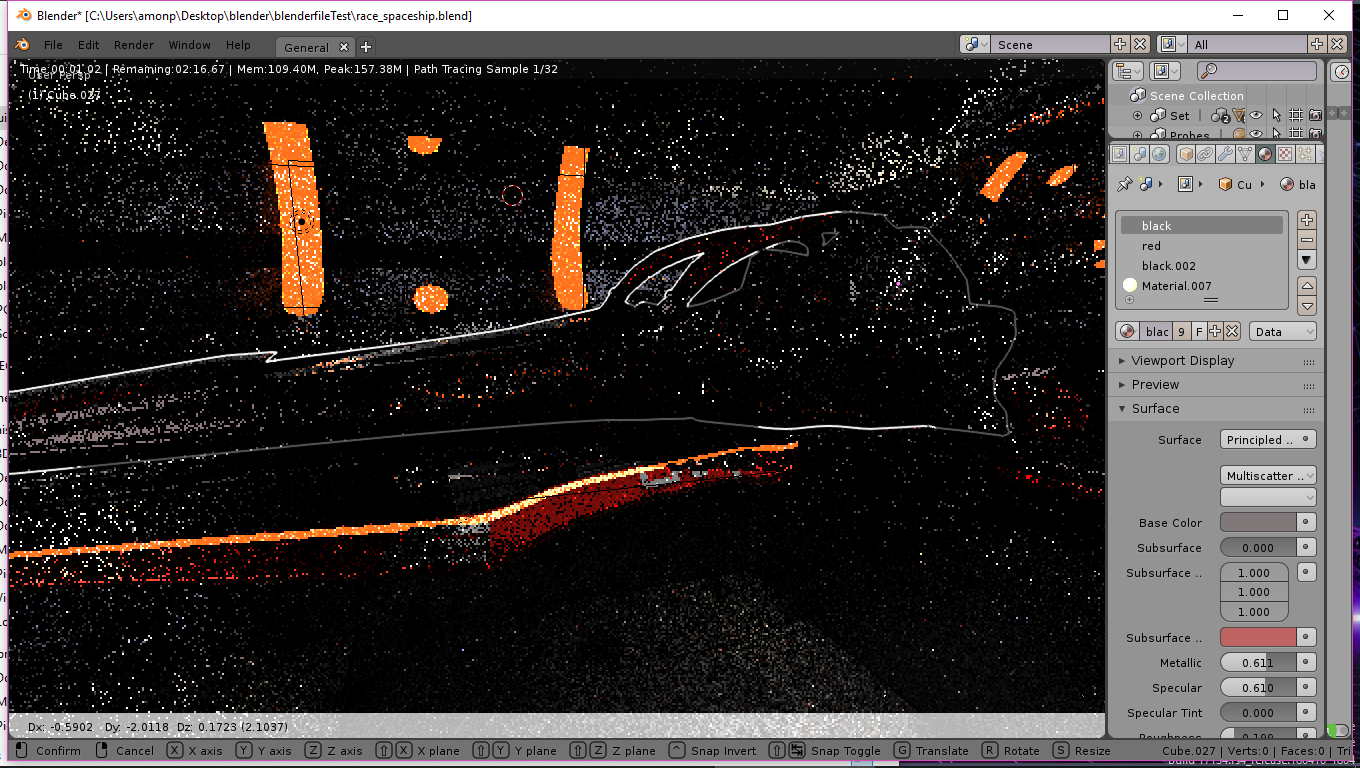Click the outliner search filter field

tap(1257, 71)
